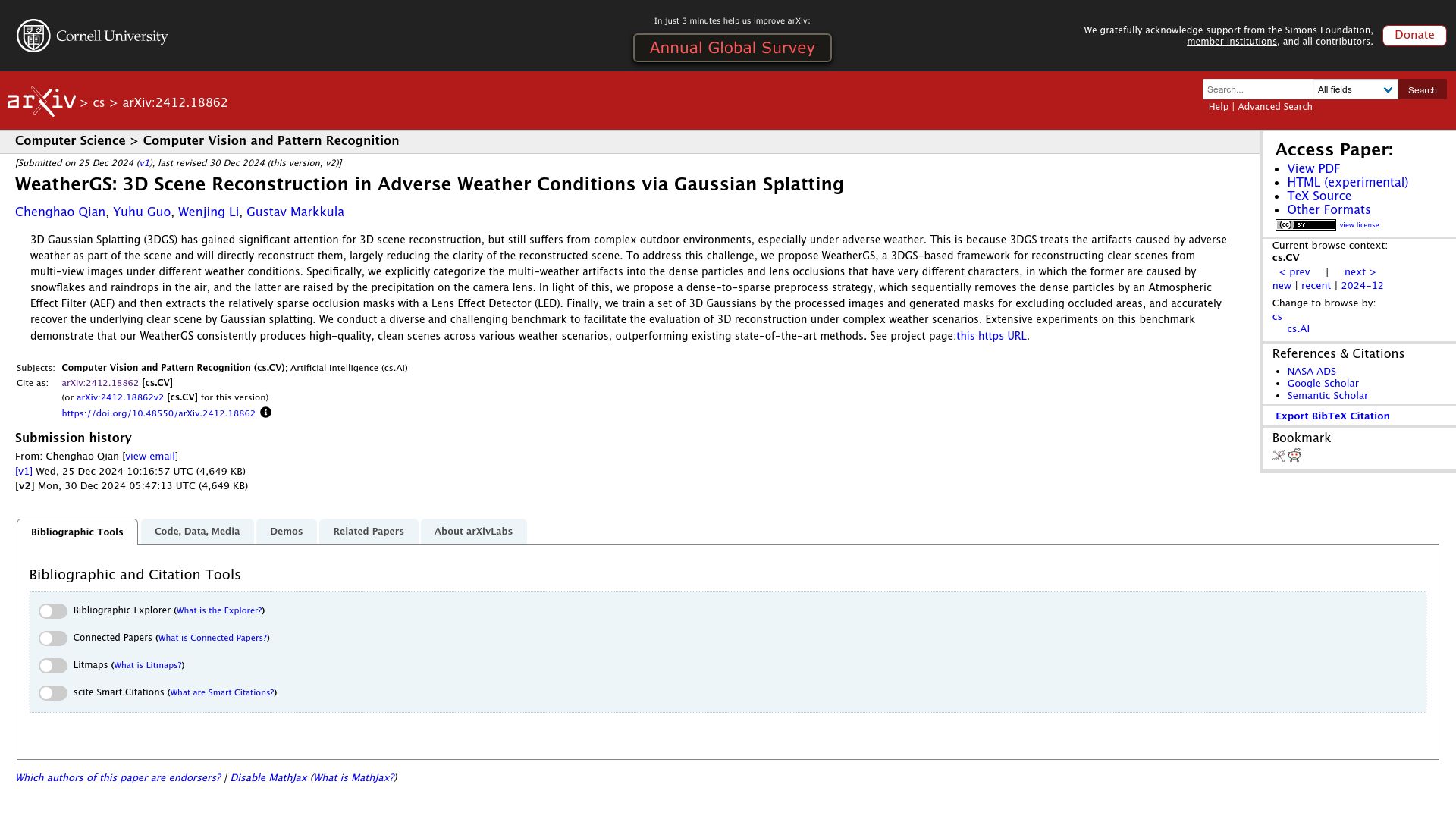Go to next paper link
Image resolution: width=1456 pixels, height=819 pixels.
tap(1360, 272)
